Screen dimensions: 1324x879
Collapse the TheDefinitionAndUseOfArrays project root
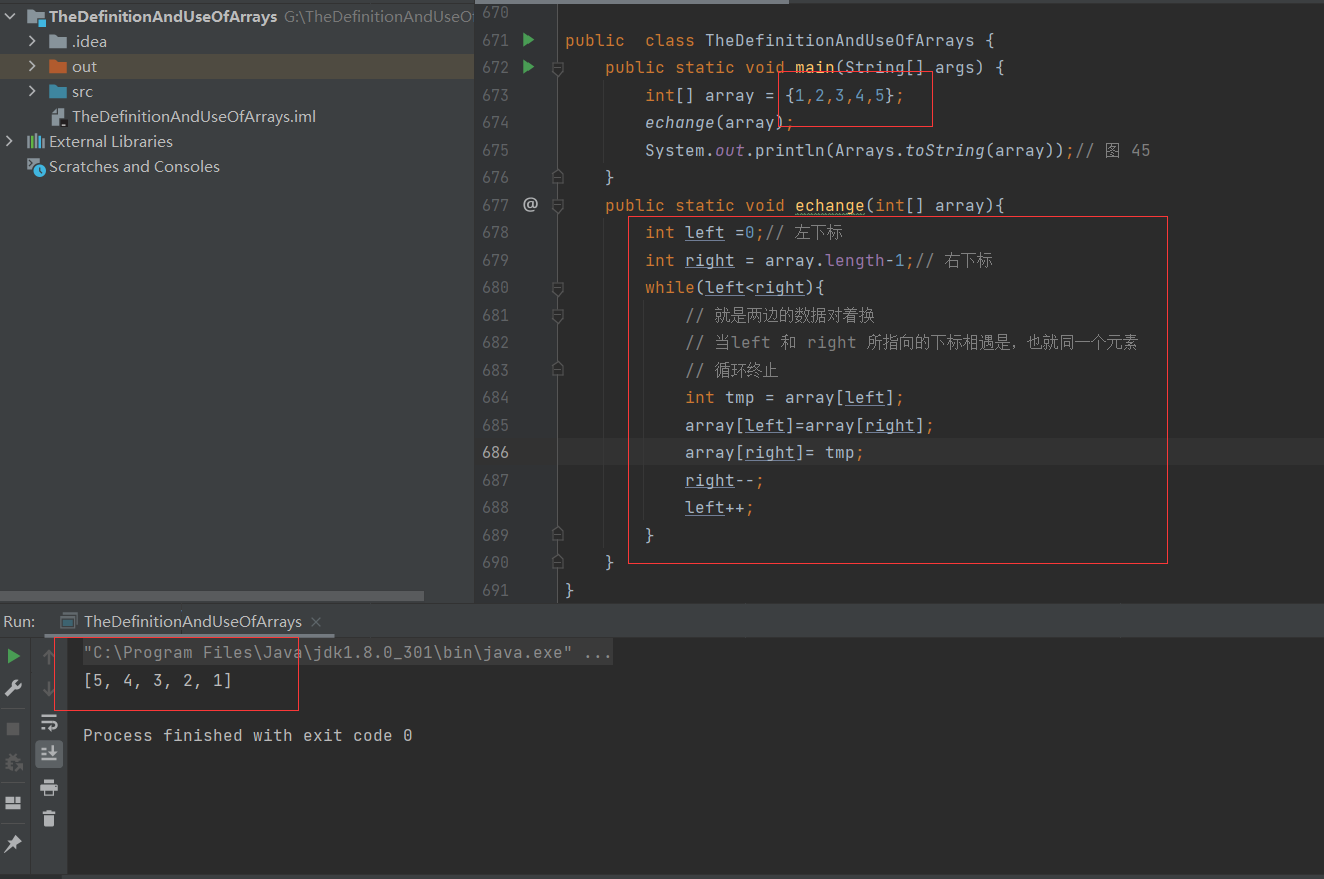click(x=10, y=16)
